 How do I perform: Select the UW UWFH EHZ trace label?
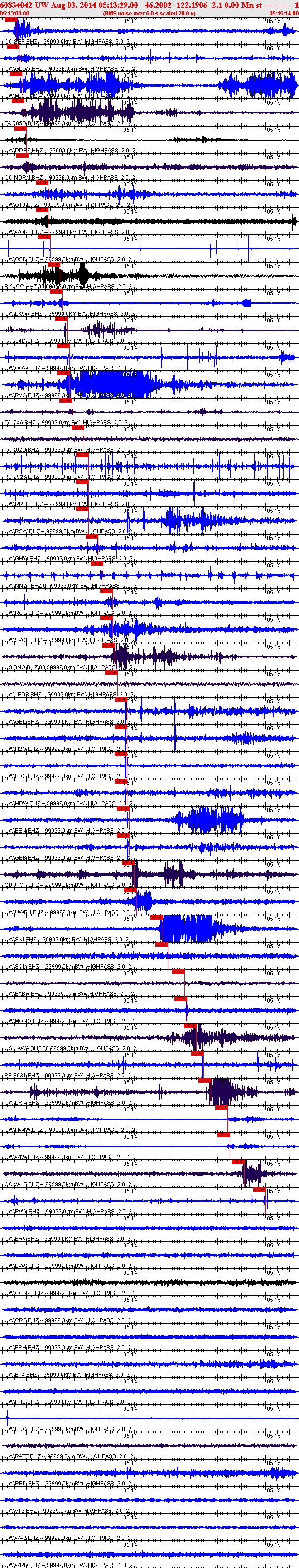tap(70, 912)
